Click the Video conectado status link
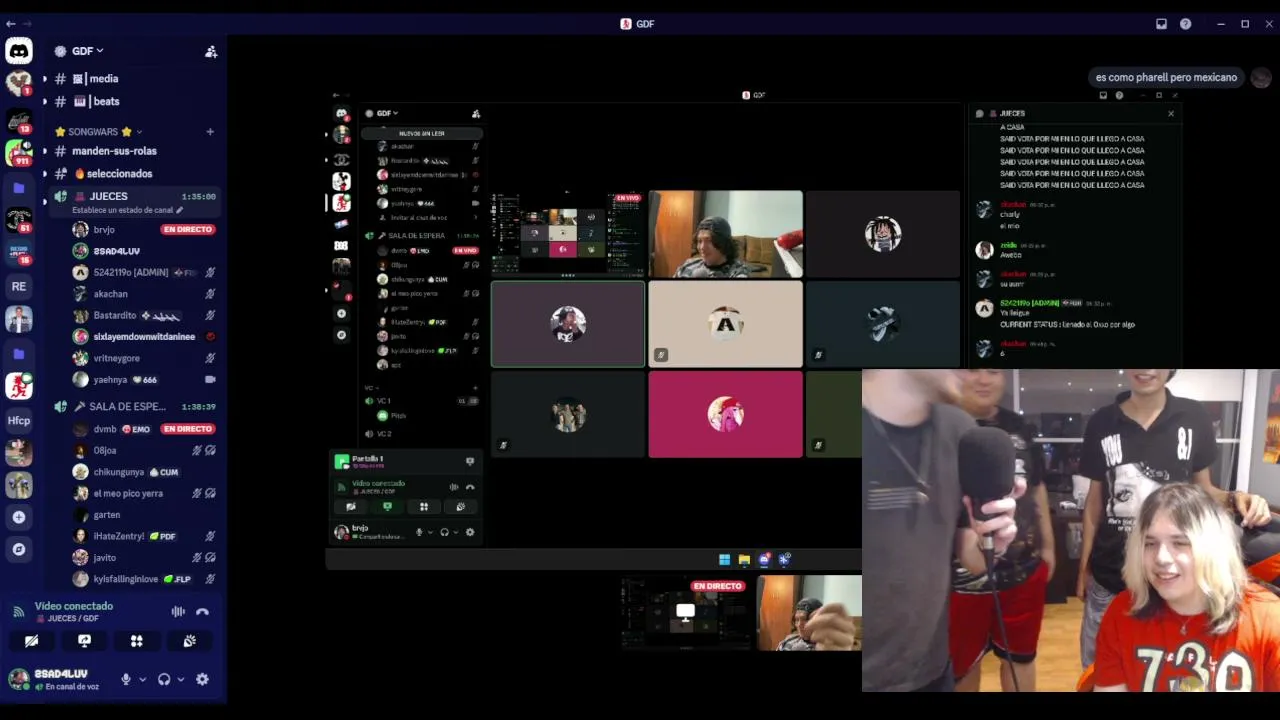 (74, 606)
